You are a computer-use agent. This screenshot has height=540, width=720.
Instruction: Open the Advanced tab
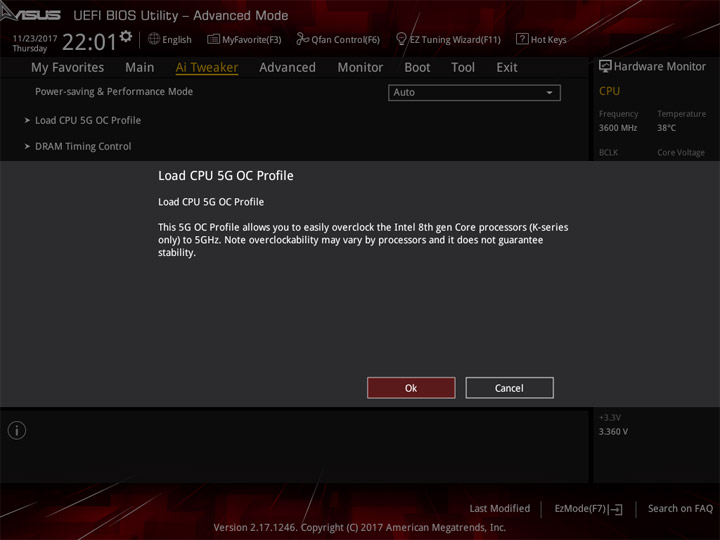click(x=287, y=68)
